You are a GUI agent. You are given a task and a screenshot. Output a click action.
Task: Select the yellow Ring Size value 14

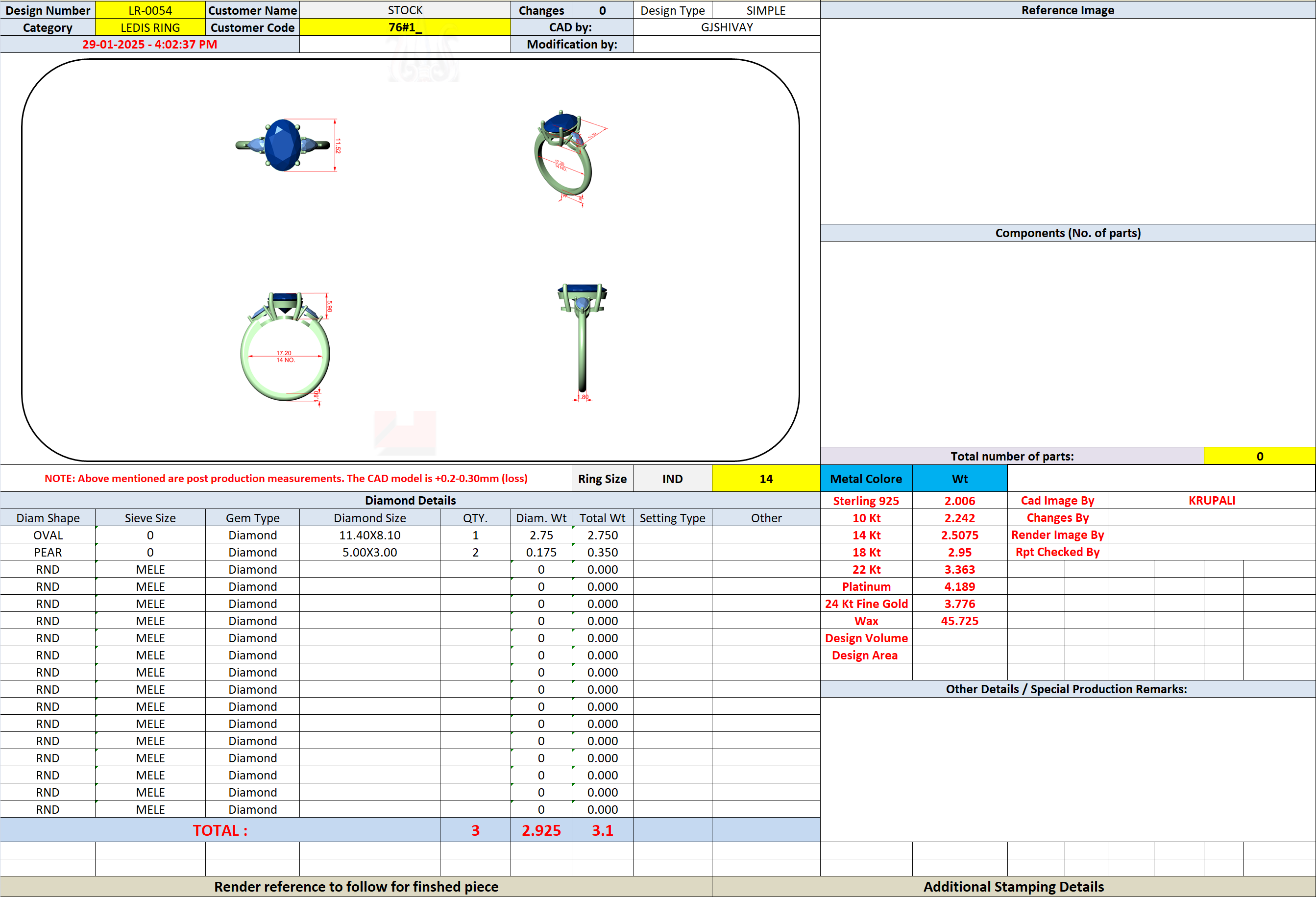(x=766, y=479)
